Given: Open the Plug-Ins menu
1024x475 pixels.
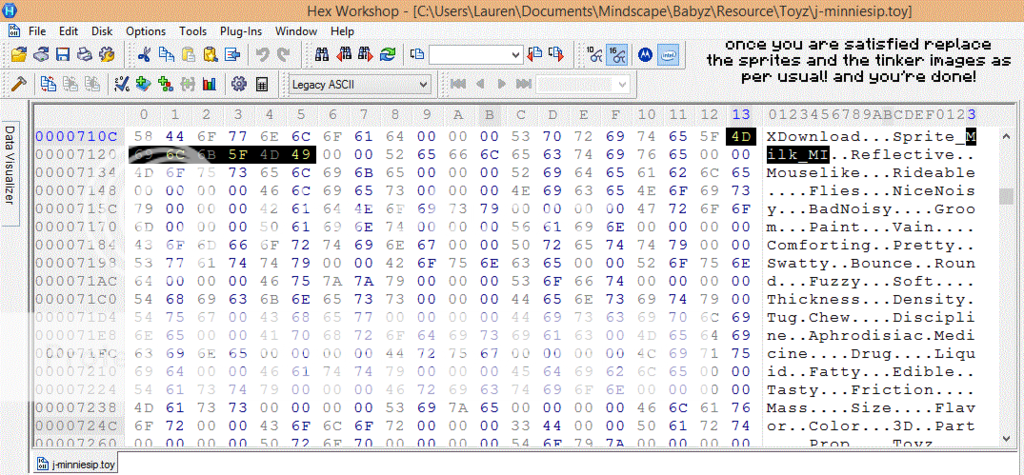Looking at the screenshot, I should pyautogui.click(x=241, y=31).
